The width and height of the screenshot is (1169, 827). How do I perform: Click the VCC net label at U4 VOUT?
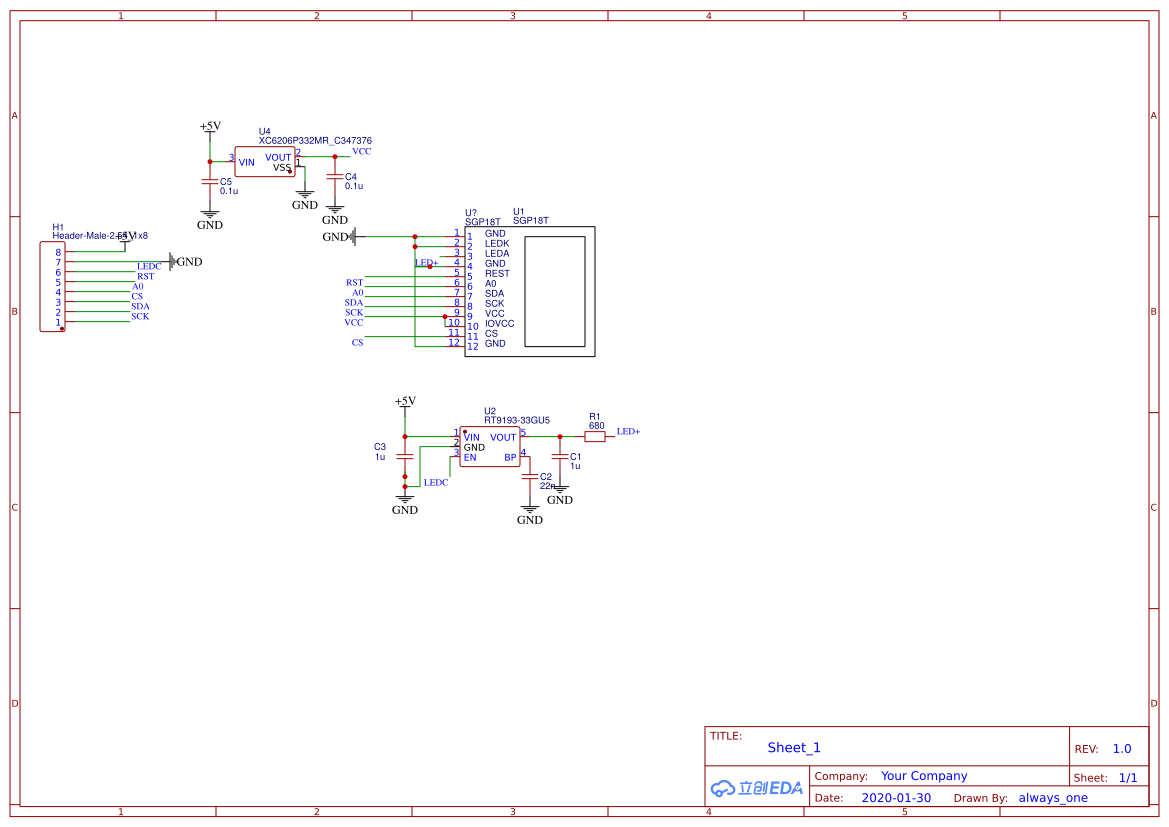click(x=362, y=151)
